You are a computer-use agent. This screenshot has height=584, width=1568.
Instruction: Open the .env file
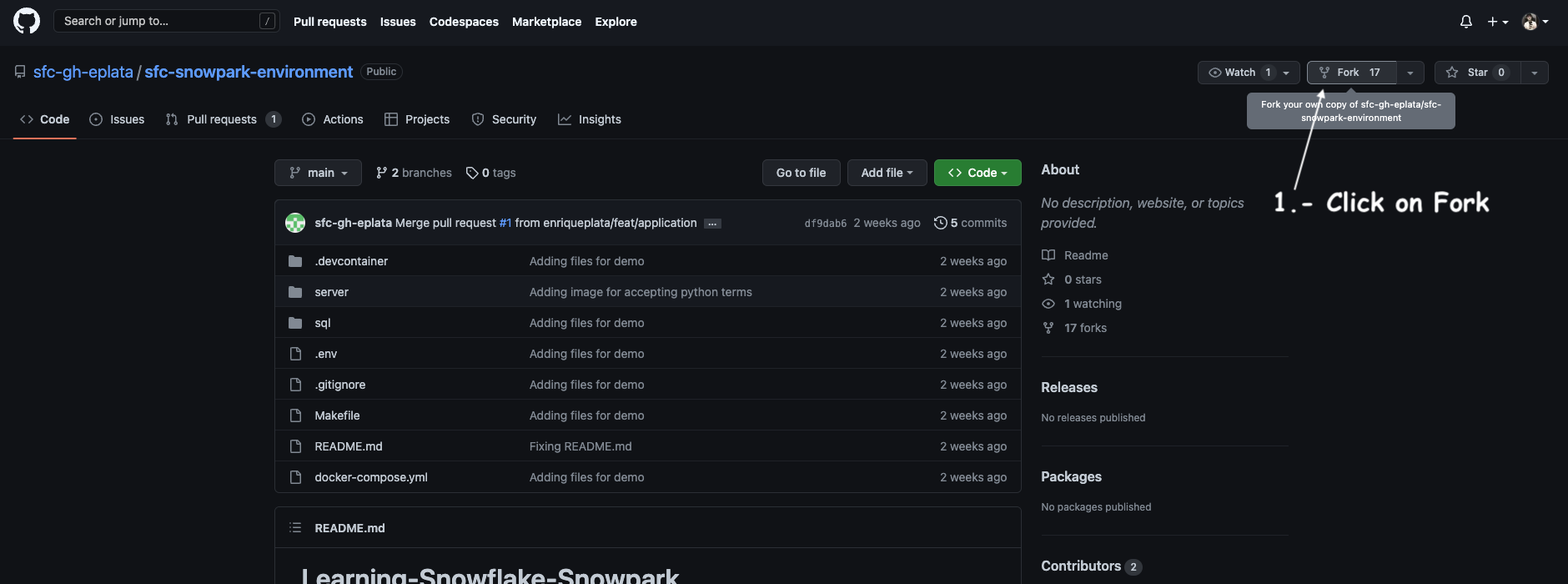click(325, 354)
